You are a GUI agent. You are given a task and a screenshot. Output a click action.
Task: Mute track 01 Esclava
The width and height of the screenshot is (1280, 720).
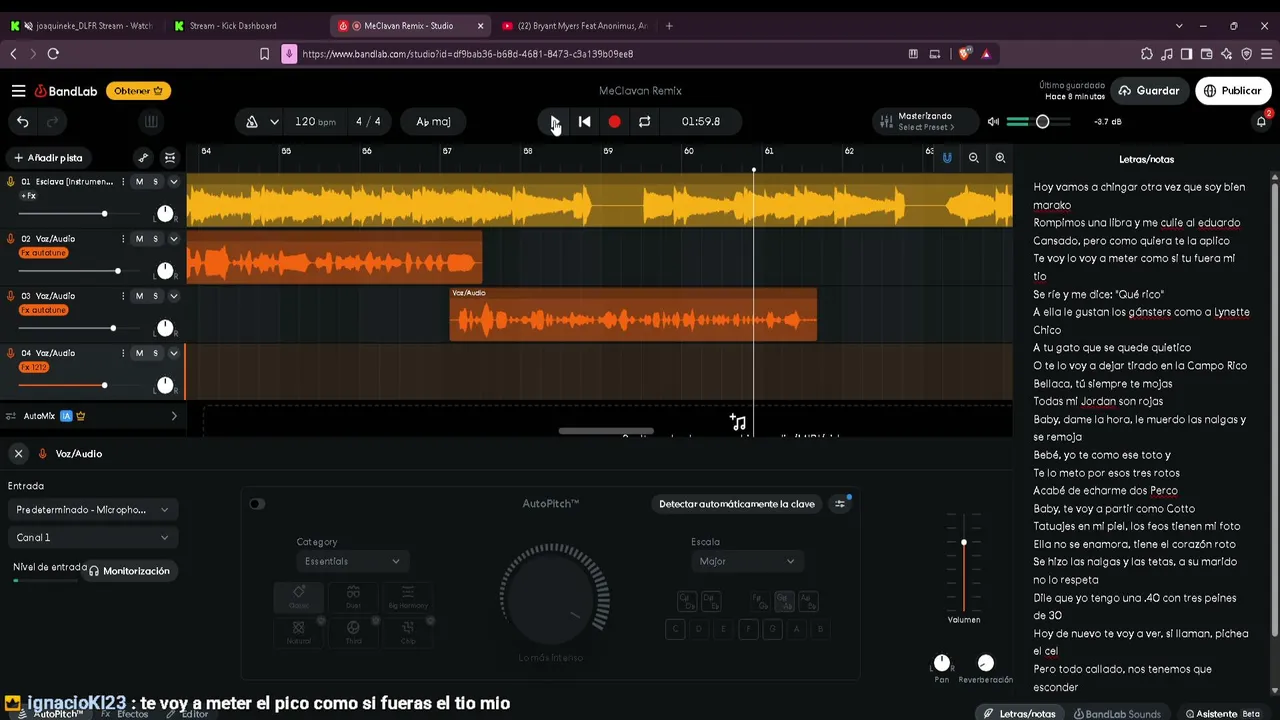[x=139, y=182]
